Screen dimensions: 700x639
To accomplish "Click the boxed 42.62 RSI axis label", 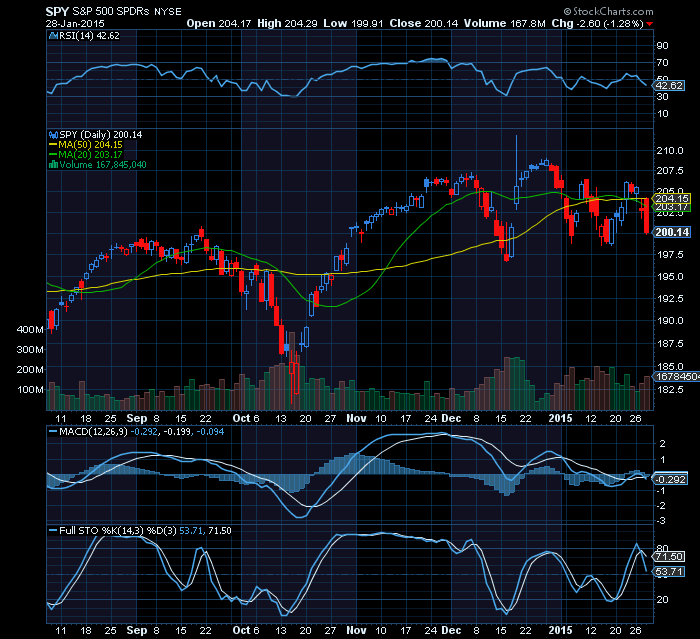I will click(668, 85).
